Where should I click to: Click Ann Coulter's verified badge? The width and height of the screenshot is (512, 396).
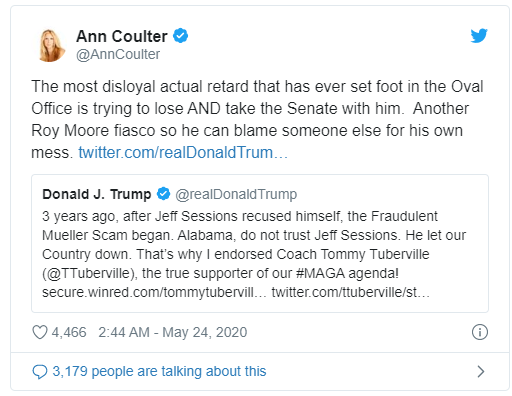(180, 36)
